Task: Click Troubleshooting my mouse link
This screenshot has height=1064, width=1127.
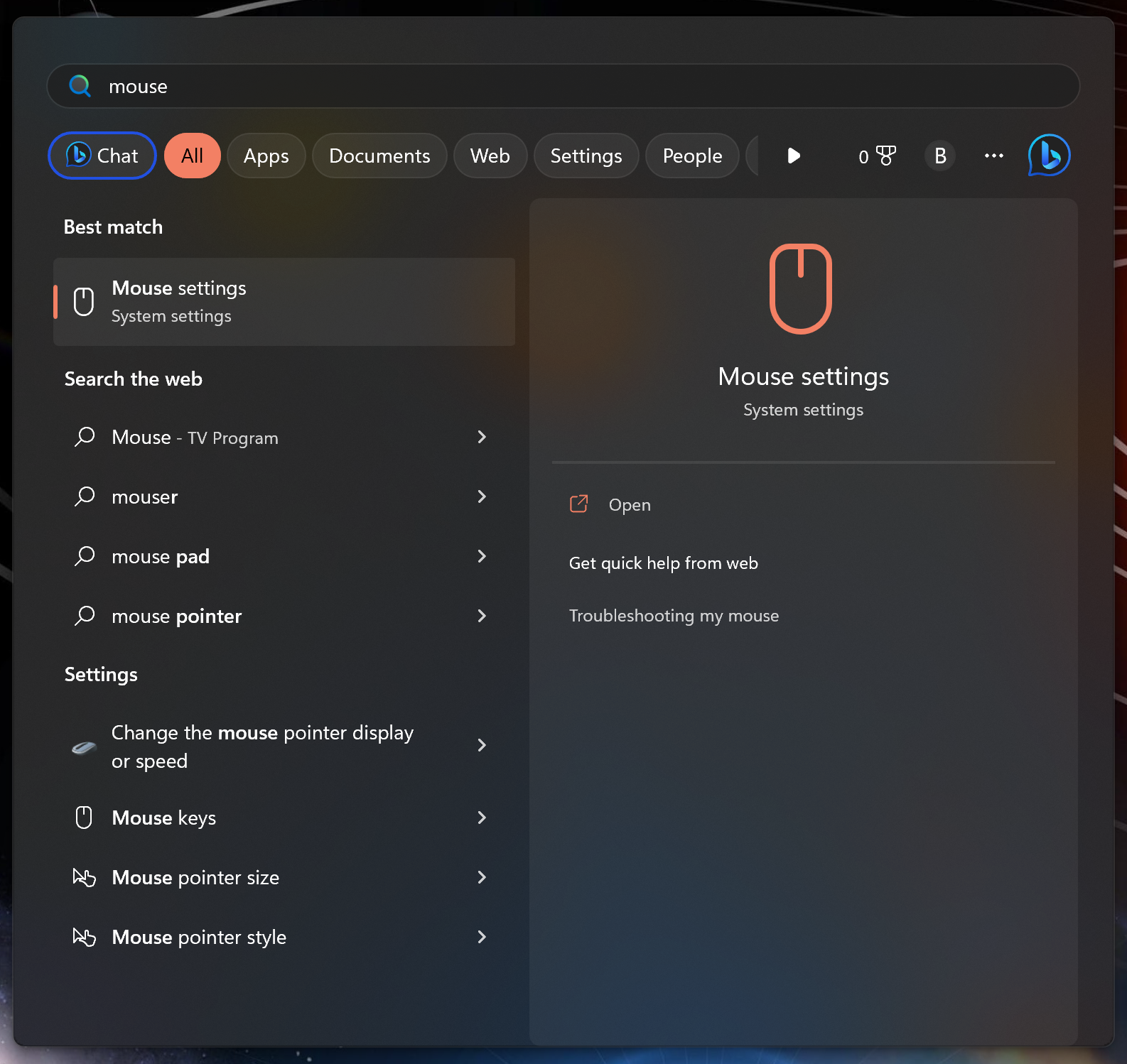Action: pyautogui.click(x=674, y=616)
